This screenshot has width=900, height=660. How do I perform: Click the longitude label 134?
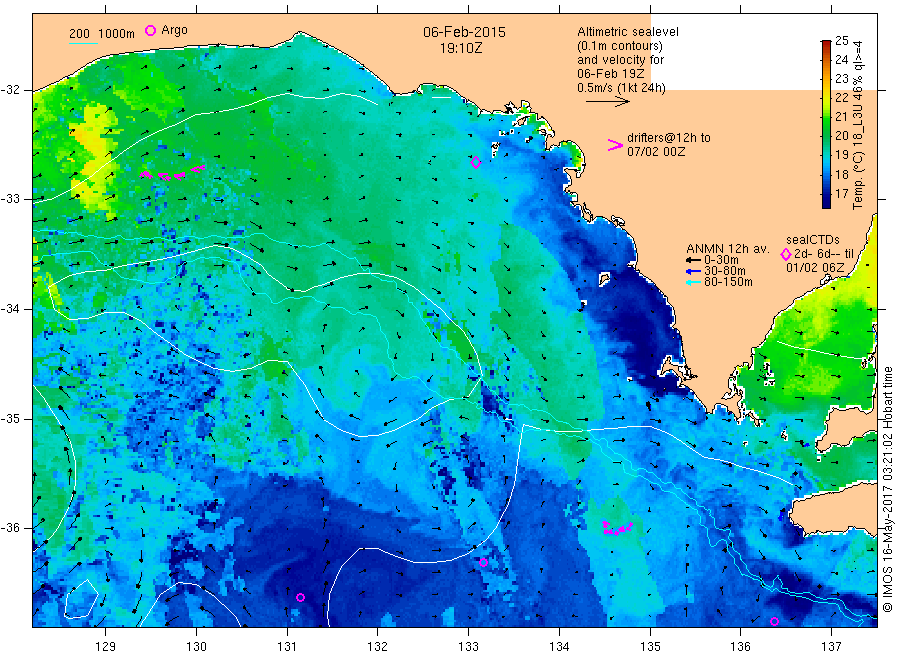tap(559, 647)
